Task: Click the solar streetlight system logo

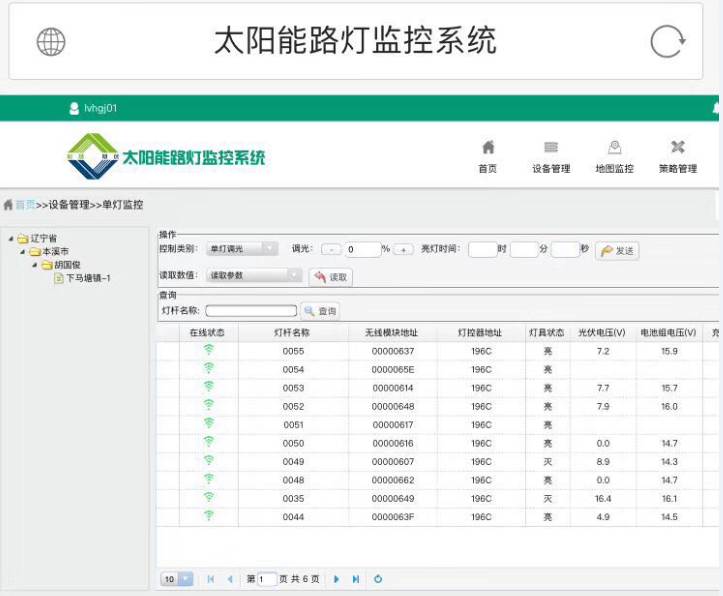Action: click(x=166, y=157)
